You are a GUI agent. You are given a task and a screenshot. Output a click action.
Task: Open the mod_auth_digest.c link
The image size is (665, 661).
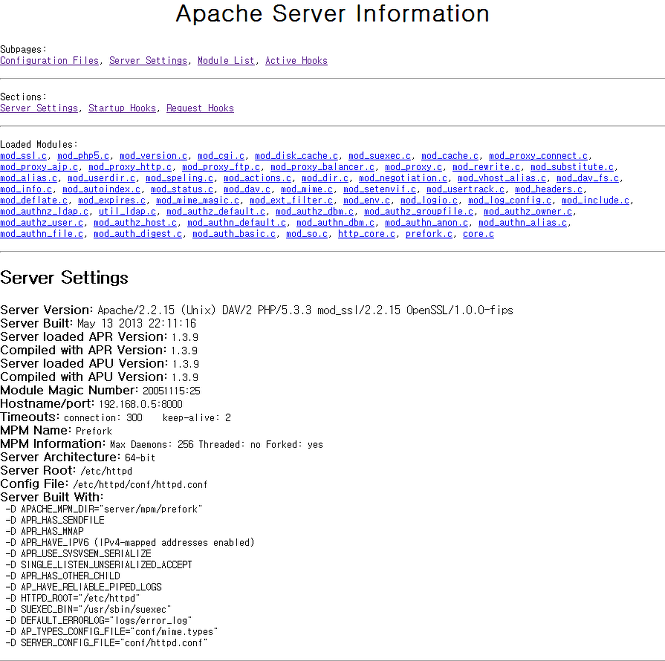click(x=138, y=234)
